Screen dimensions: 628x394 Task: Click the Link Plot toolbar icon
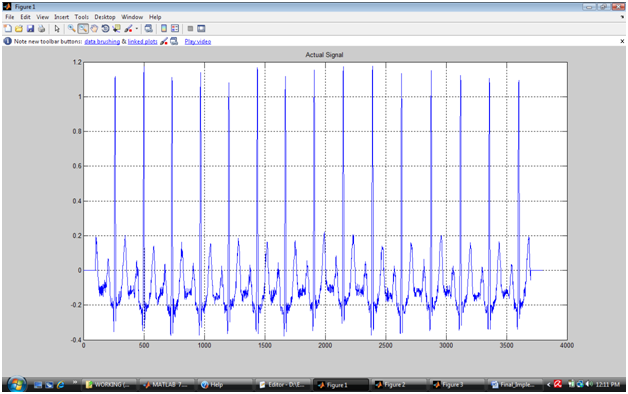(149, 28)
